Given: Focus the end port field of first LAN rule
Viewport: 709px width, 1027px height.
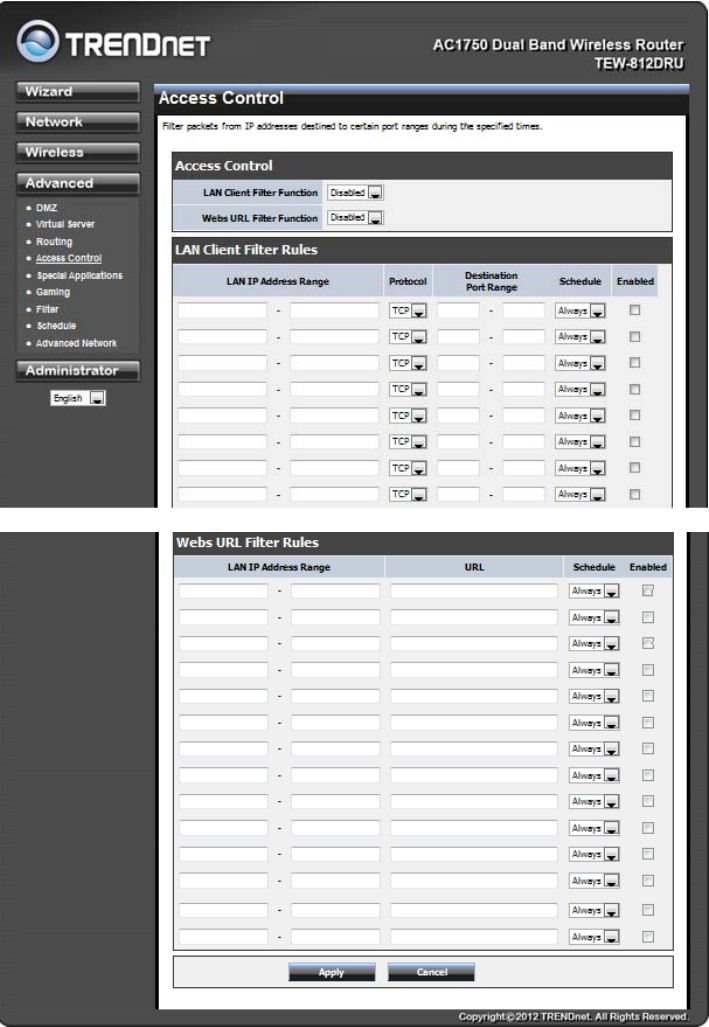Looking at the screenshot, I should (524, 310).
